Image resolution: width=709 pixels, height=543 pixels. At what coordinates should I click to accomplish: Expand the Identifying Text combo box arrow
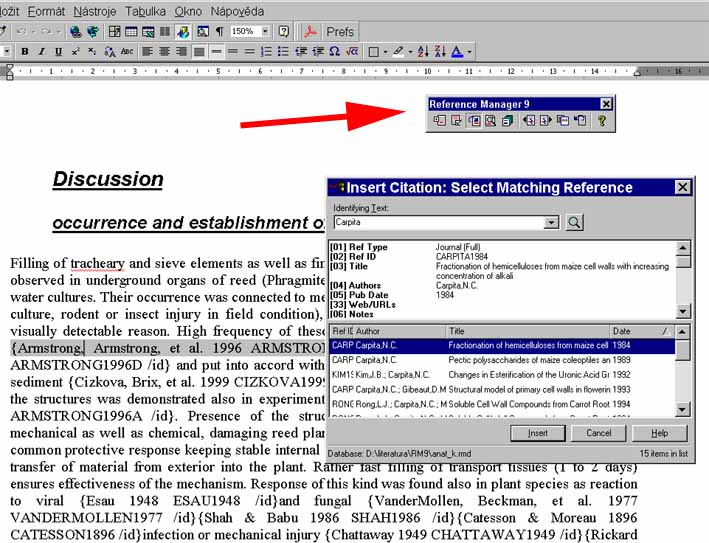click(551, 222)
